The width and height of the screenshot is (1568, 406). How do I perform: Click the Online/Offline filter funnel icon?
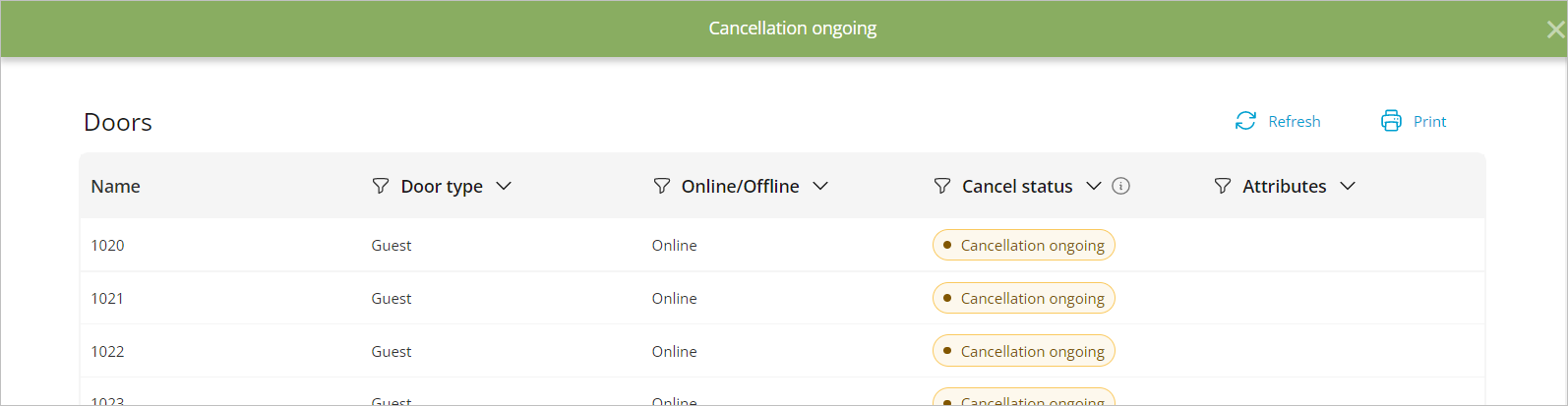662,186
